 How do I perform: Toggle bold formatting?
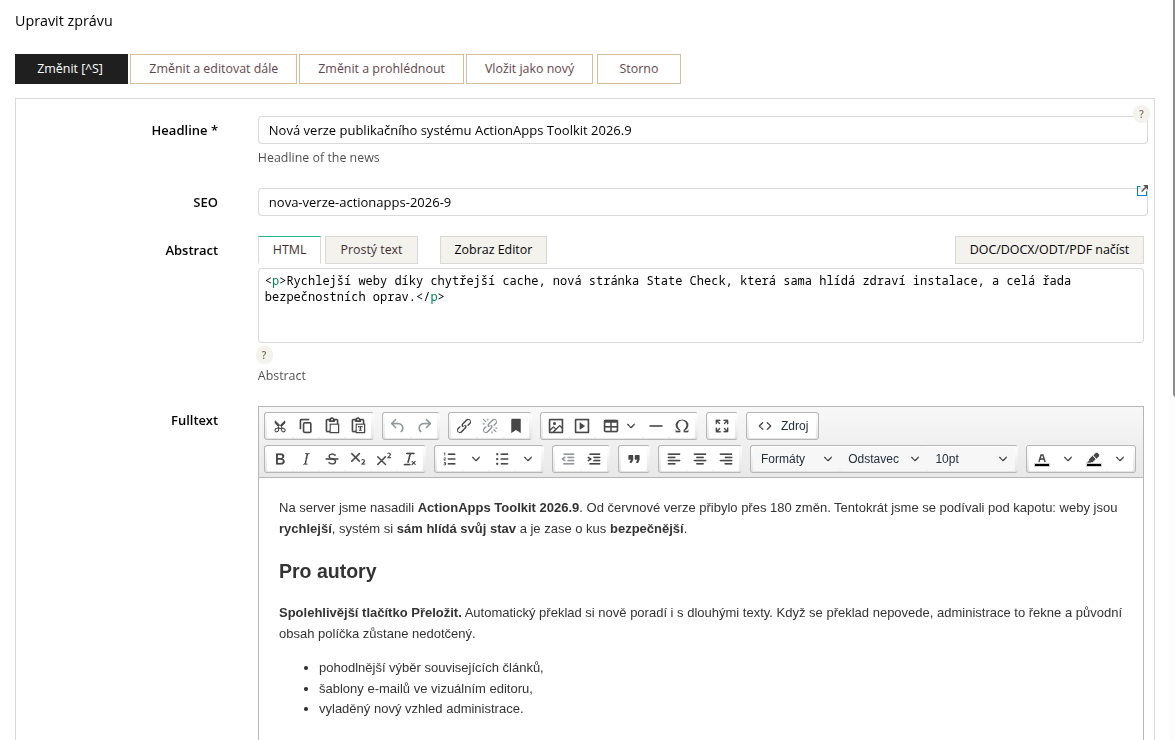click(280, 459)
